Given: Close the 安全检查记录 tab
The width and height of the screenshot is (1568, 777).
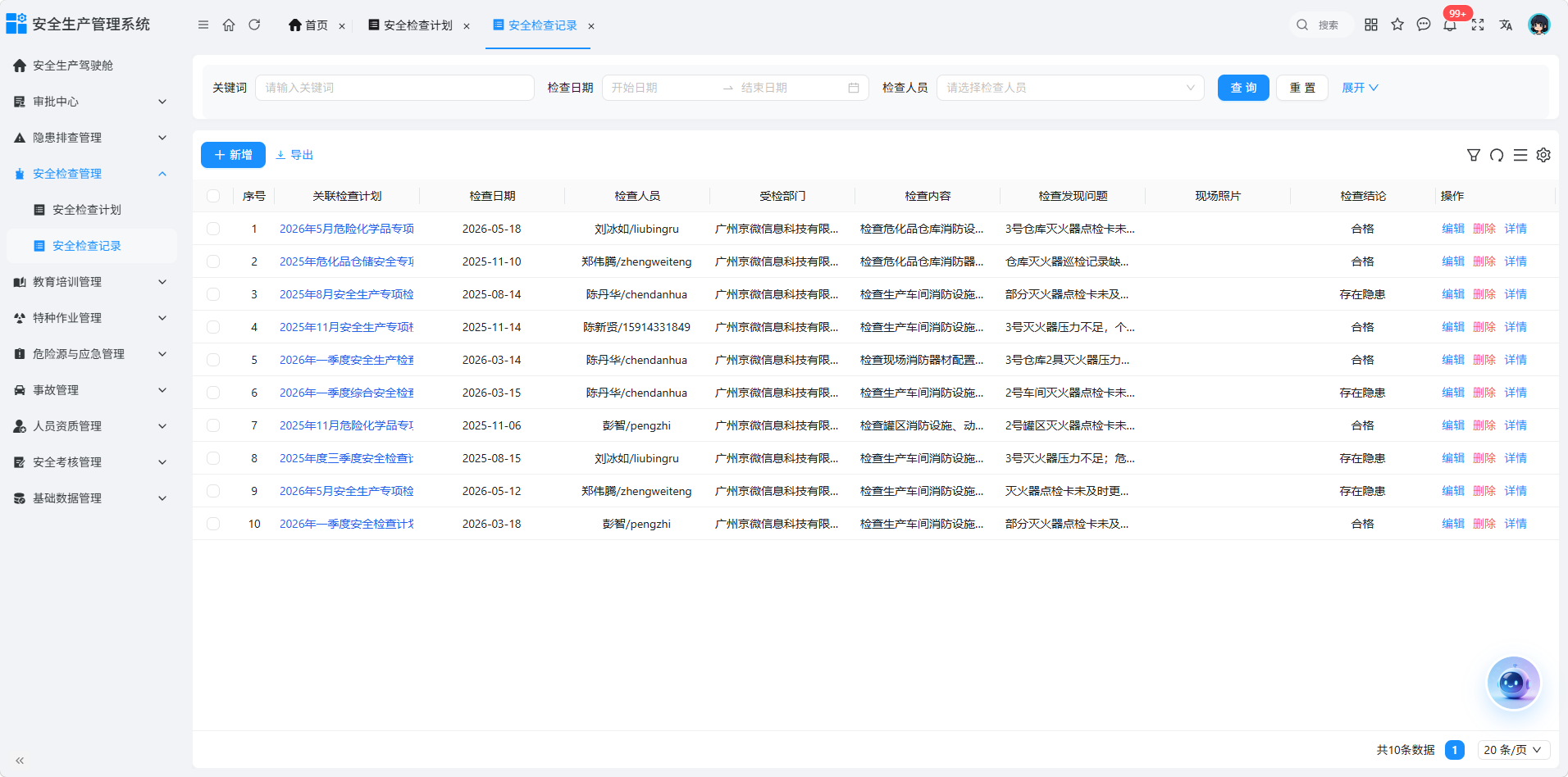Looking at the screenshot, I should point(590,26).
